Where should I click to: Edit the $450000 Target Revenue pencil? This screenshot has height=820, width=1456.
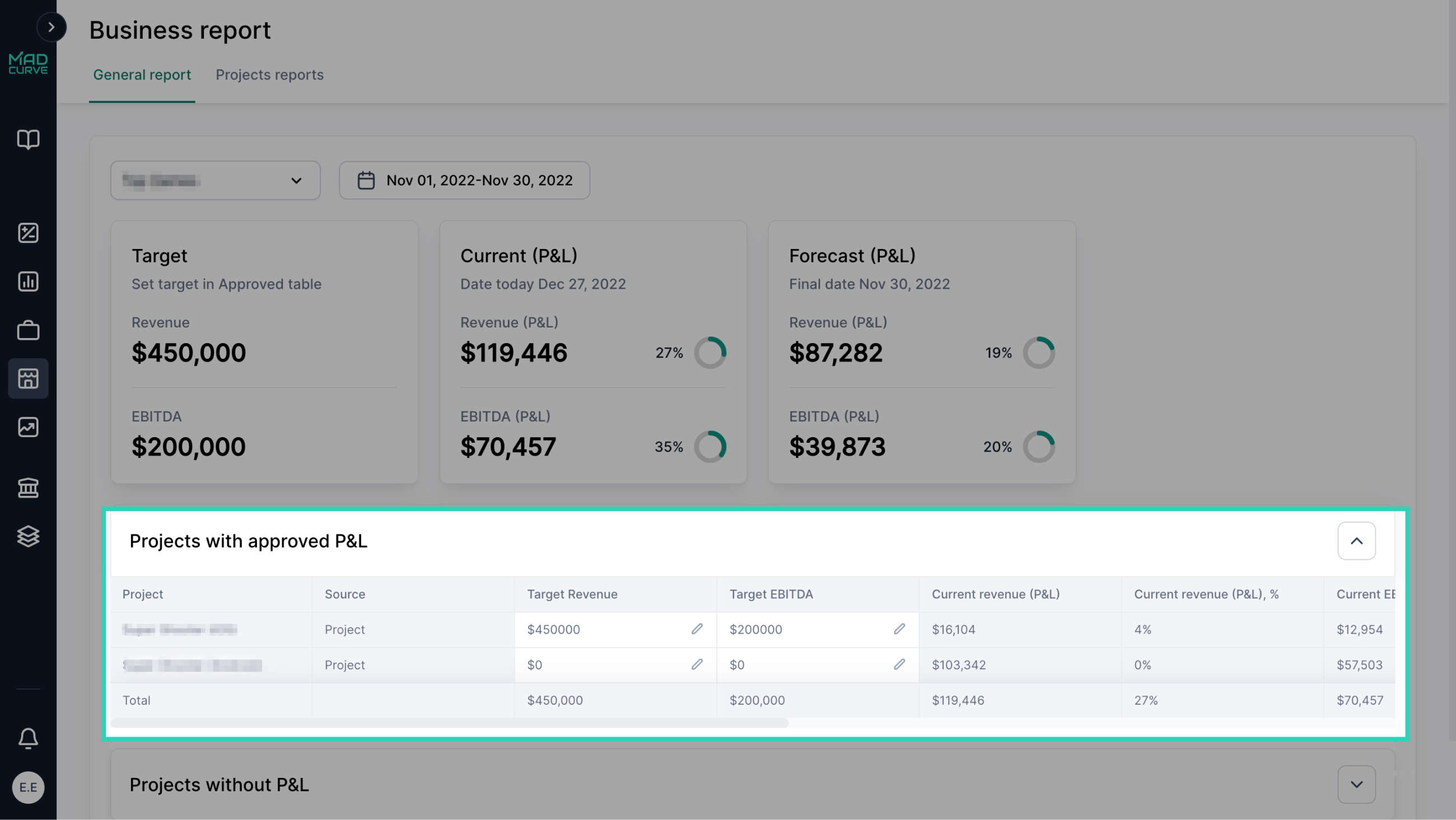click(697, 629)
